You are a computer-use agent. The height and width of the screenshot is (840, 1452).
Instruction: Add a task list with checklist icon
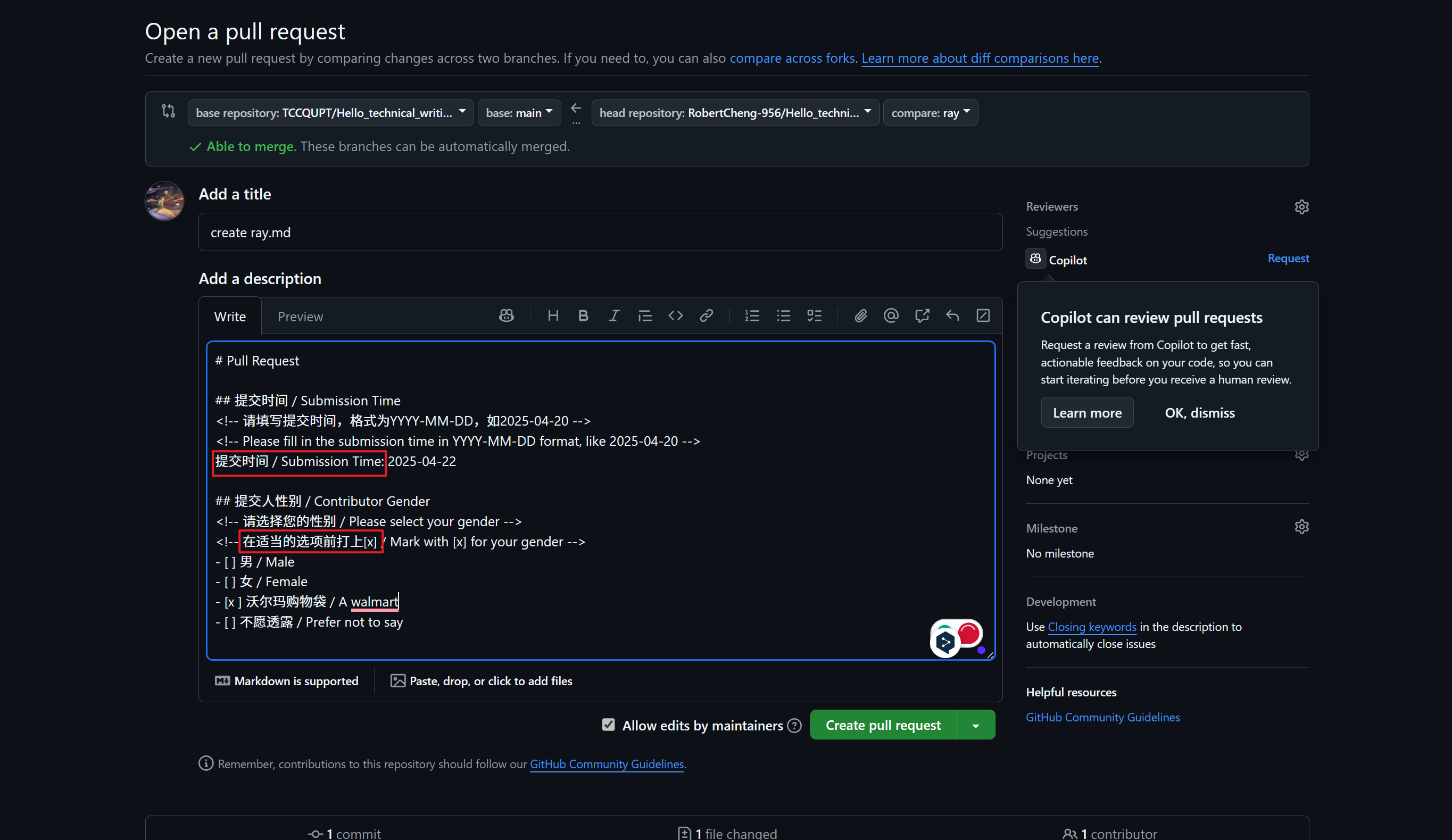(x=814, y=315)
